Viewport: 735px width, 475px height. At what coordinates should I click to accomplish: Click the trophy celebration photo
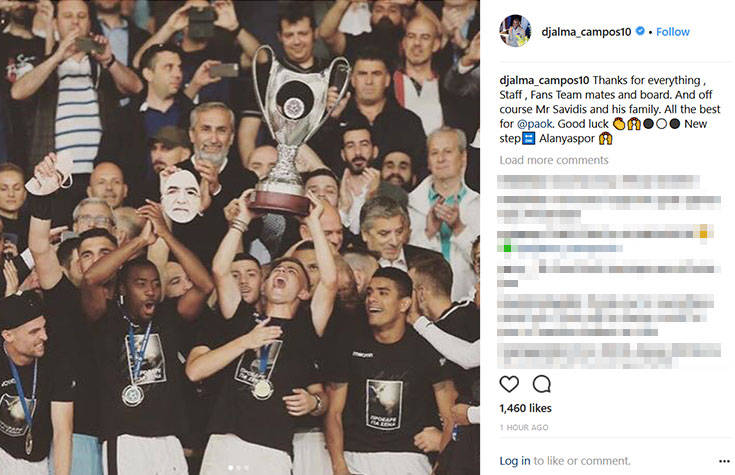coord(240,237)
